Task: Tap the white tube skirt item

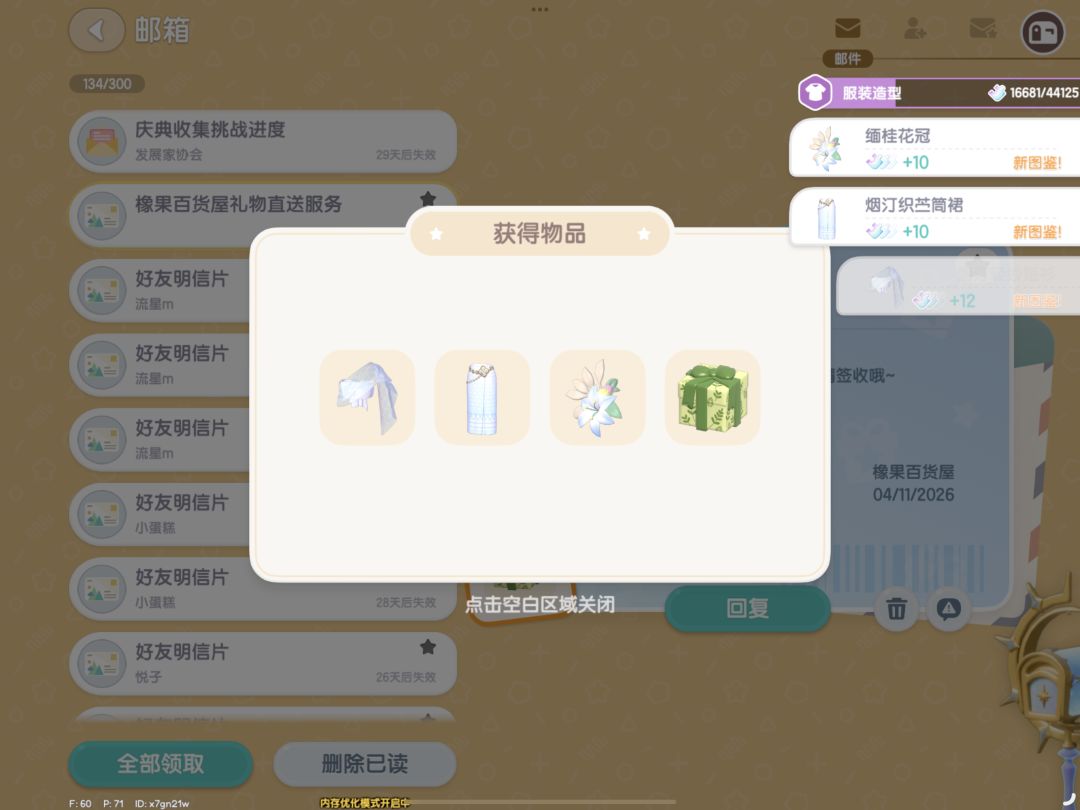Action: (482, 397)
